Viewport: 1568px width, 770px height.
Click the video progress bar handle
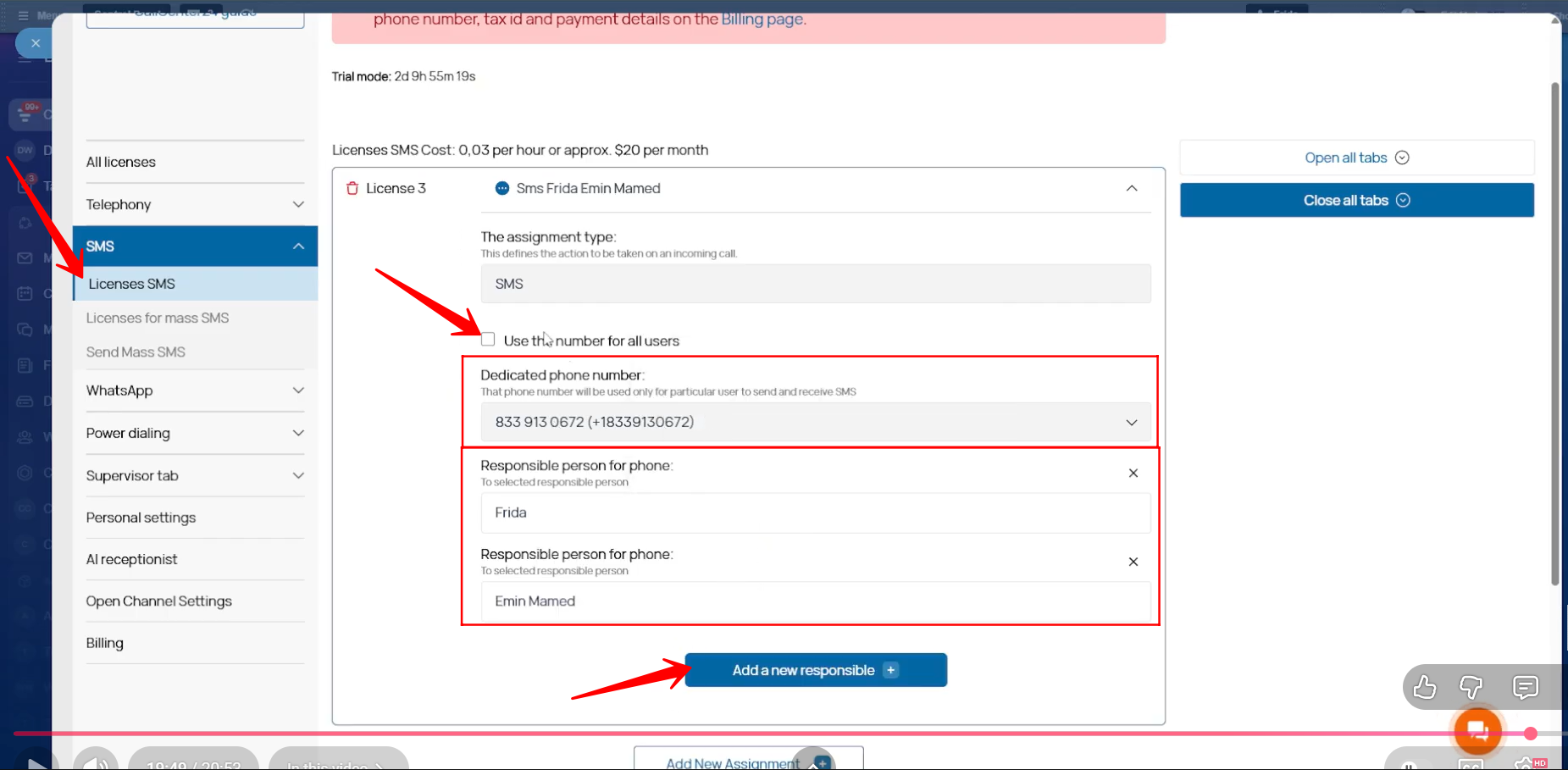pos(1530,734)
